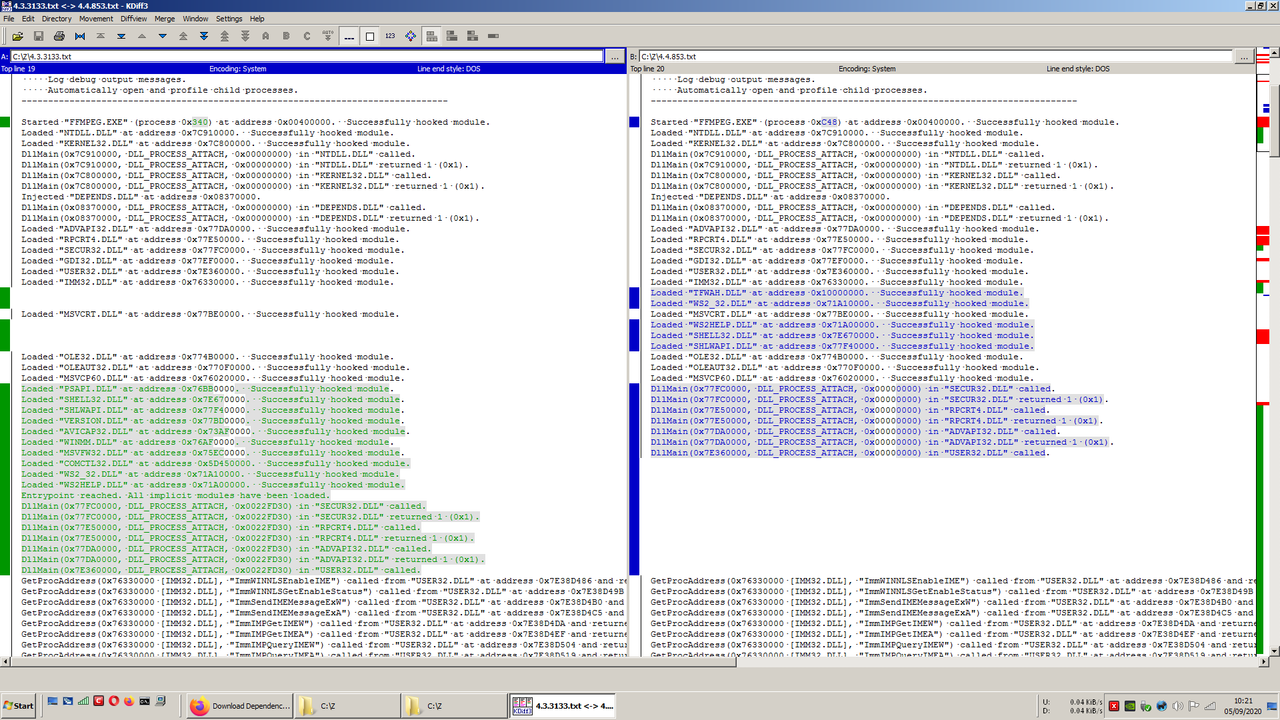The image size is (1280, 720).
Task: Click 'Loaded "WS2HELP.DLL"' line in pane B
Action: pyautogui.click(x=842, y=324)
